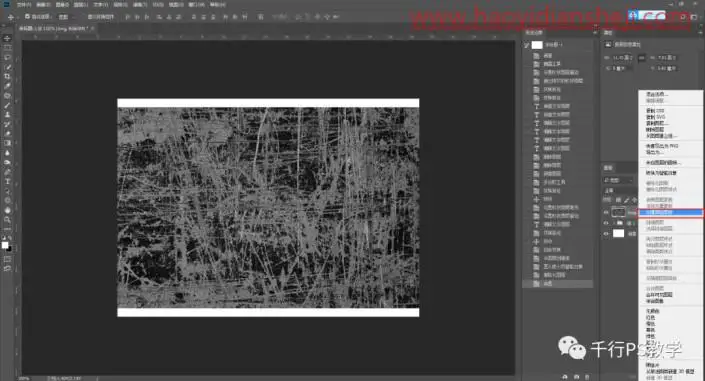This screenshot has height=381, width=705.
Task: Change screen mode from toolbar bottom
Action: 7,269
